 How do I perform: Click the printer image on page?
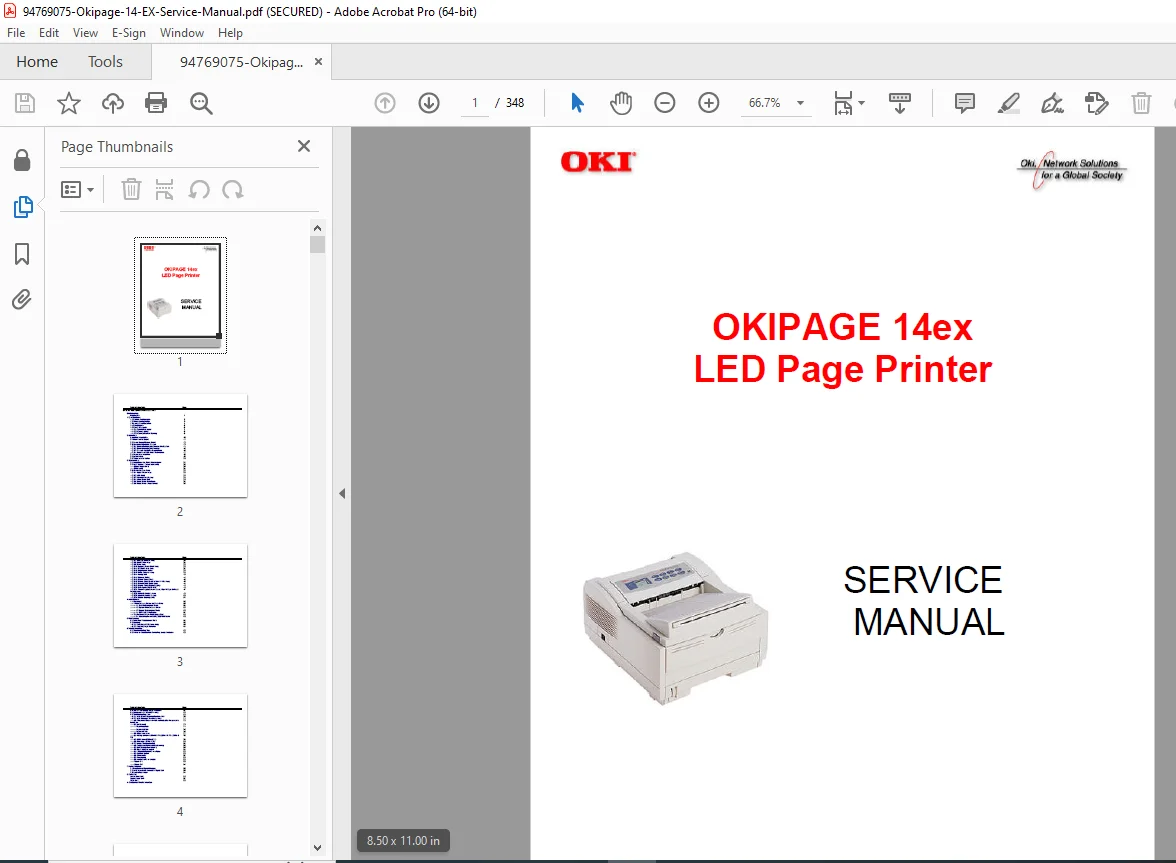click(675, 628)
